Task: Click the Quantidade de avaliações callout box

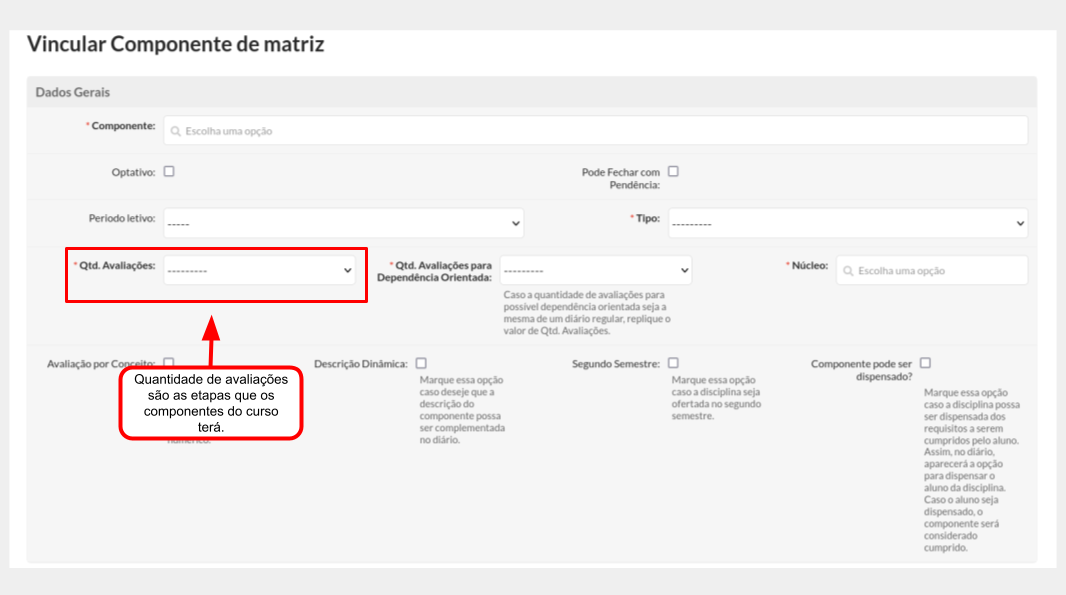Action: point(211,403)
